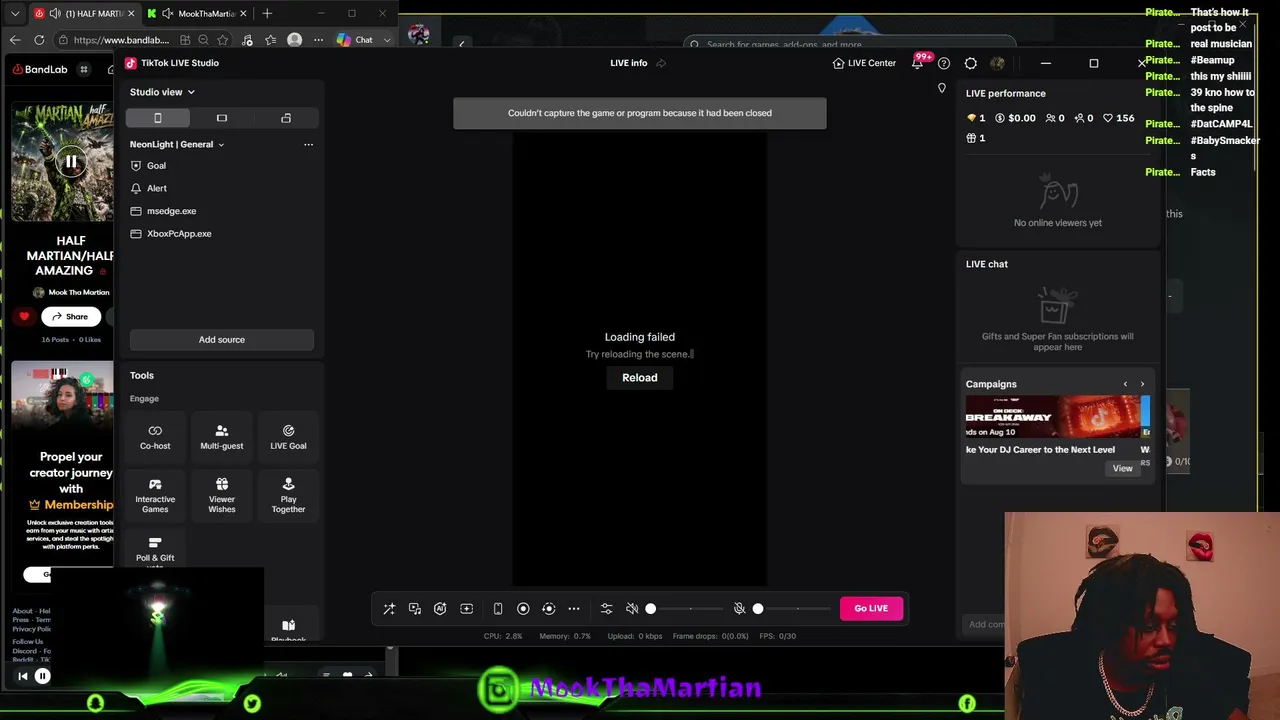1280x720 pixels.
Task: Click the Add source button
Action: pyautogui.click(x=222, y=340)
